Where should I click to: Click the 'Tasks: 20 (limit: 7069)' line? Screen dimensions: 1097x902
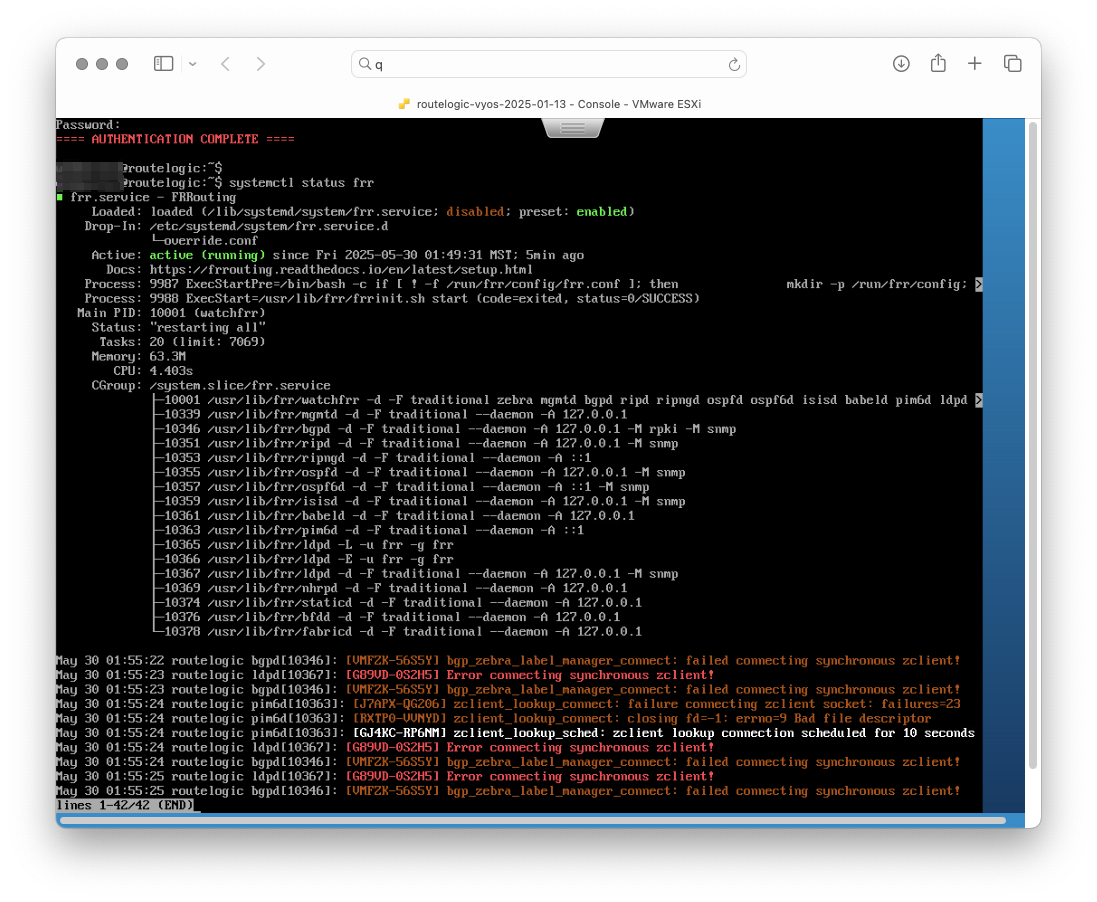tap(182, 342)
